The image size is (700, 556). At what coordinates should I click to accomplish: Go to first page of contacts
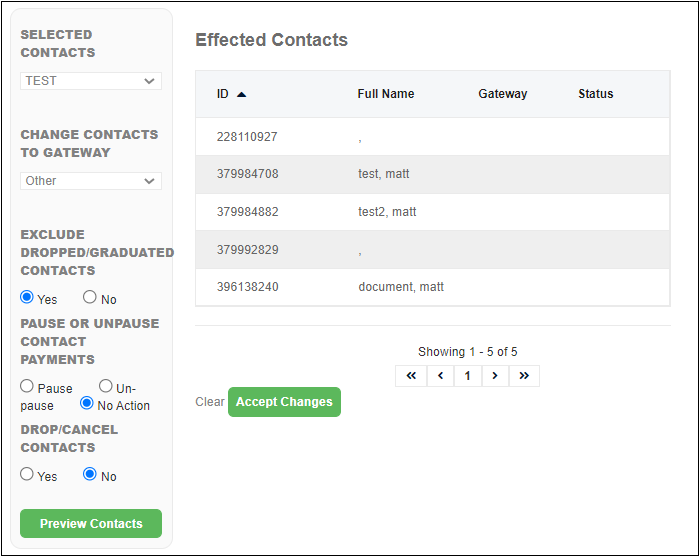pos(411,376)
